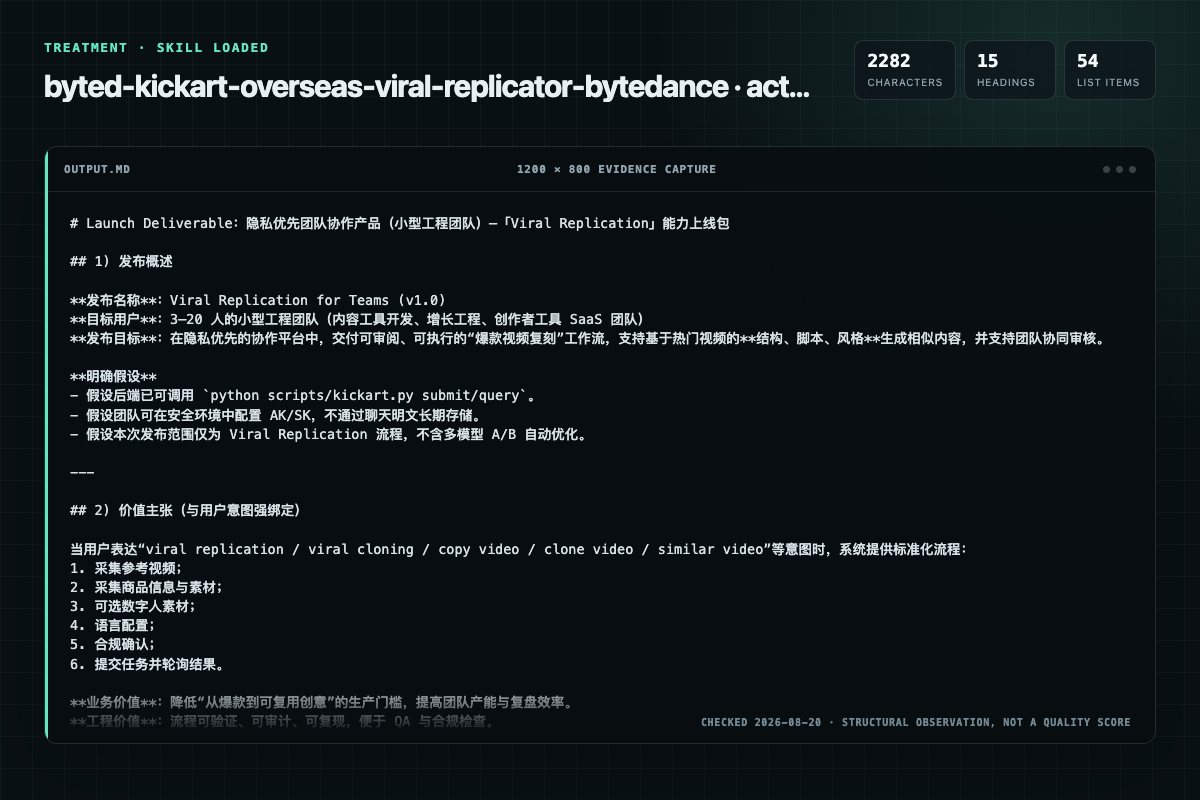Click the '**明确假设**' line
Viewport: 1200px width, 800px height.
(x=114, y=377)
